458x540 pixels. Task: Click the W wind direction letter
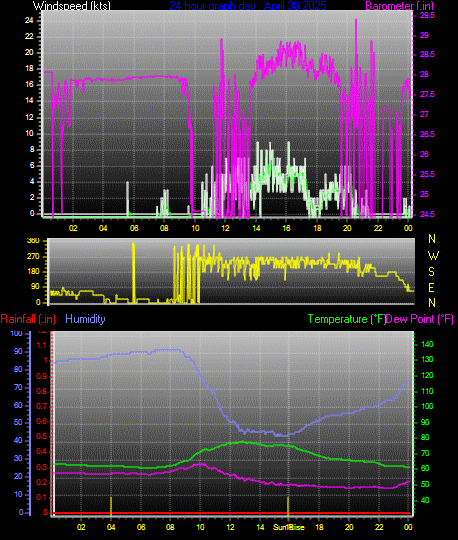pos(433,256)
